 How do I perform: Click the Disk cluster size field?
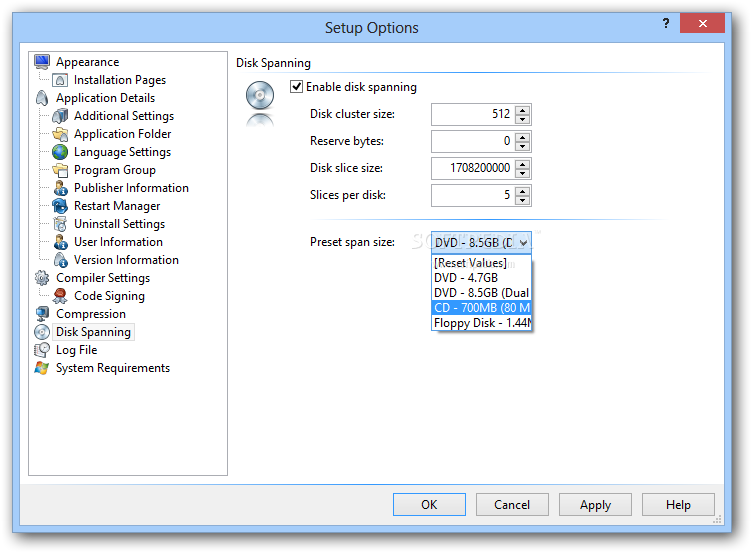pos(473,115)
